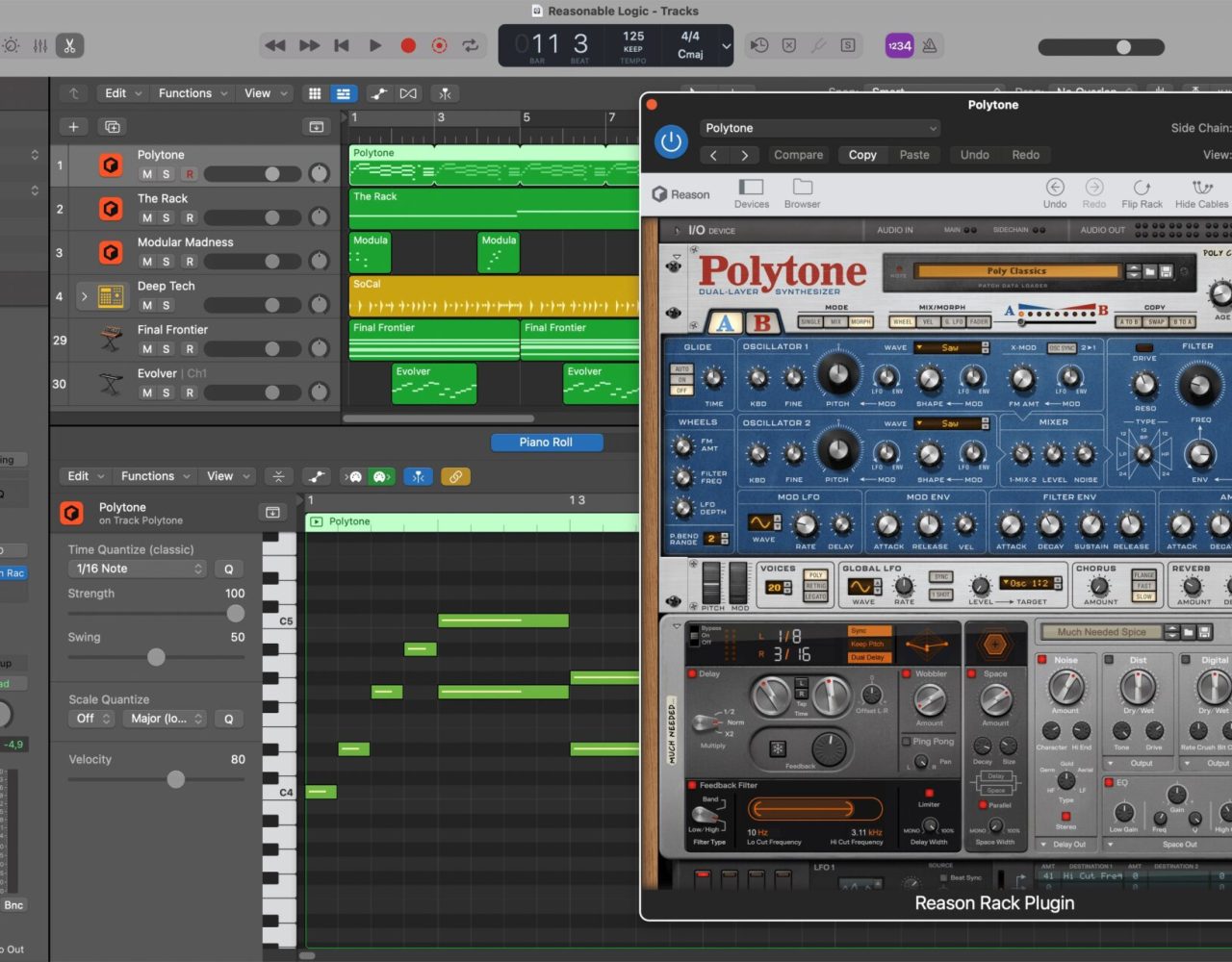Viewport: 1232px width, 962px height.
Task: Select the SoCal region on Deep Tech track
Action: click(x=494, y=296)
